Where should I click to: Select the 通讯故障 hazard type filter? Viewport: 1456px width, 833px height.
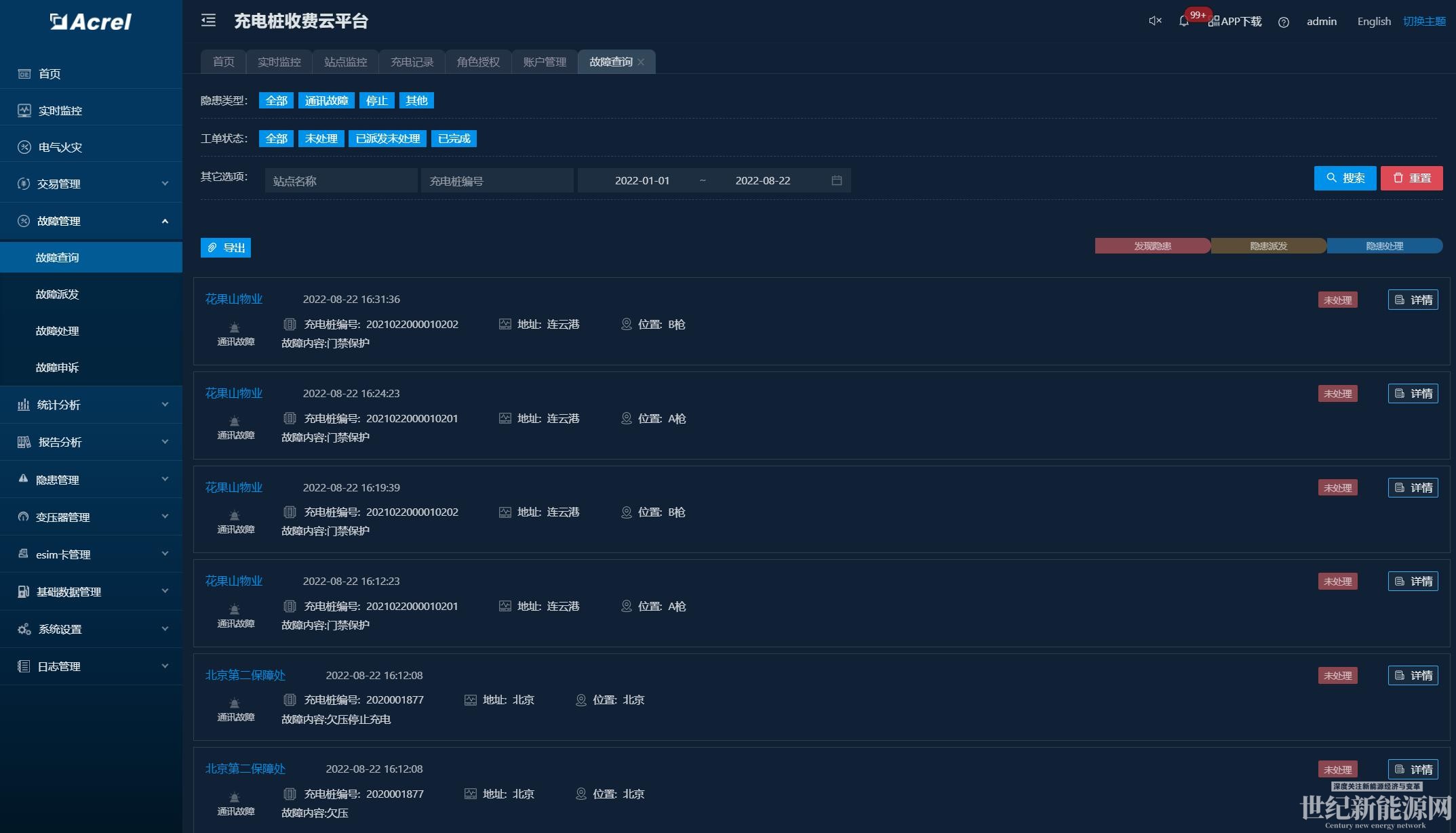click(326, 100)
